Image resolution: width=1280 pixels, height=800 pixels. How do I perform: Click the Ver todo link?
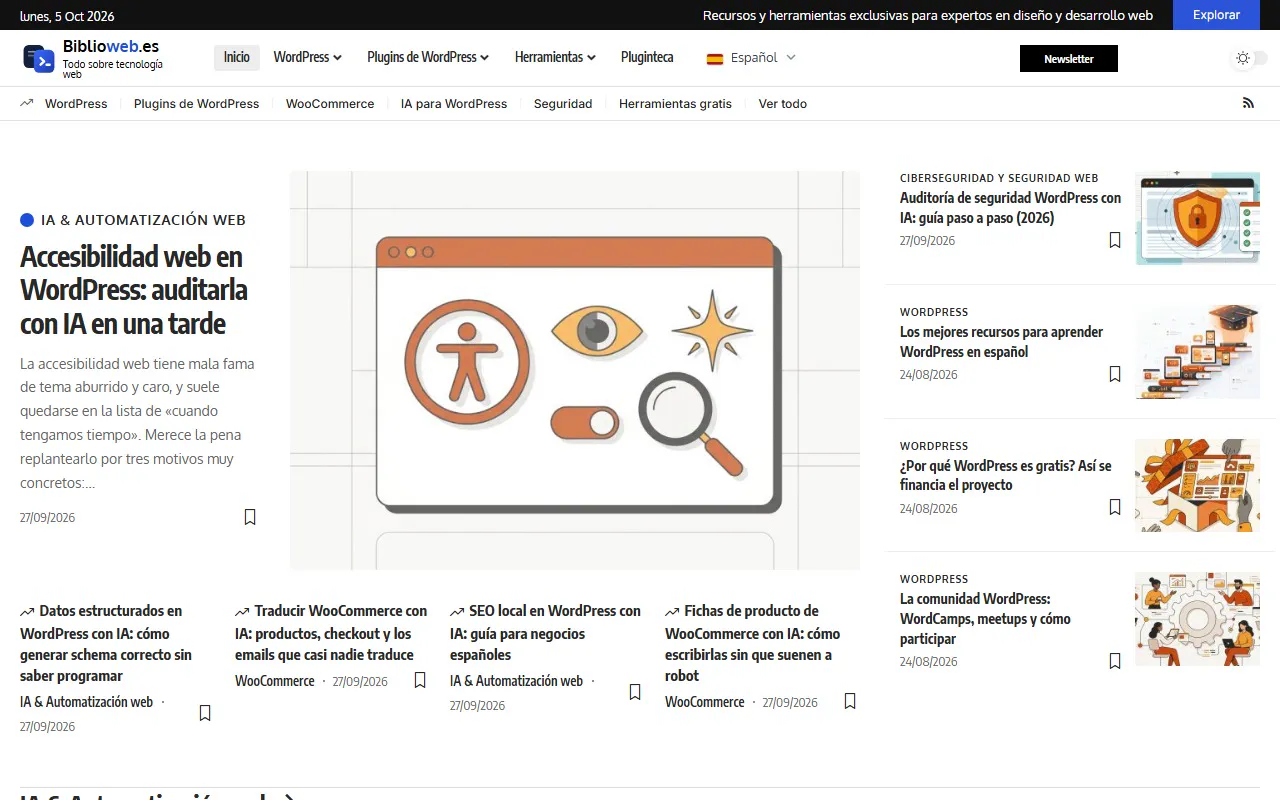pos(783,103)
